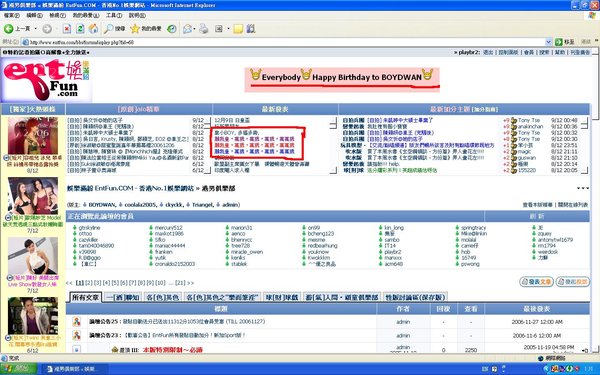Image resolution: width=600 pixels, height=375 pixels.
Task: Click the Windows Start button
Action: (x=18, y=369)
